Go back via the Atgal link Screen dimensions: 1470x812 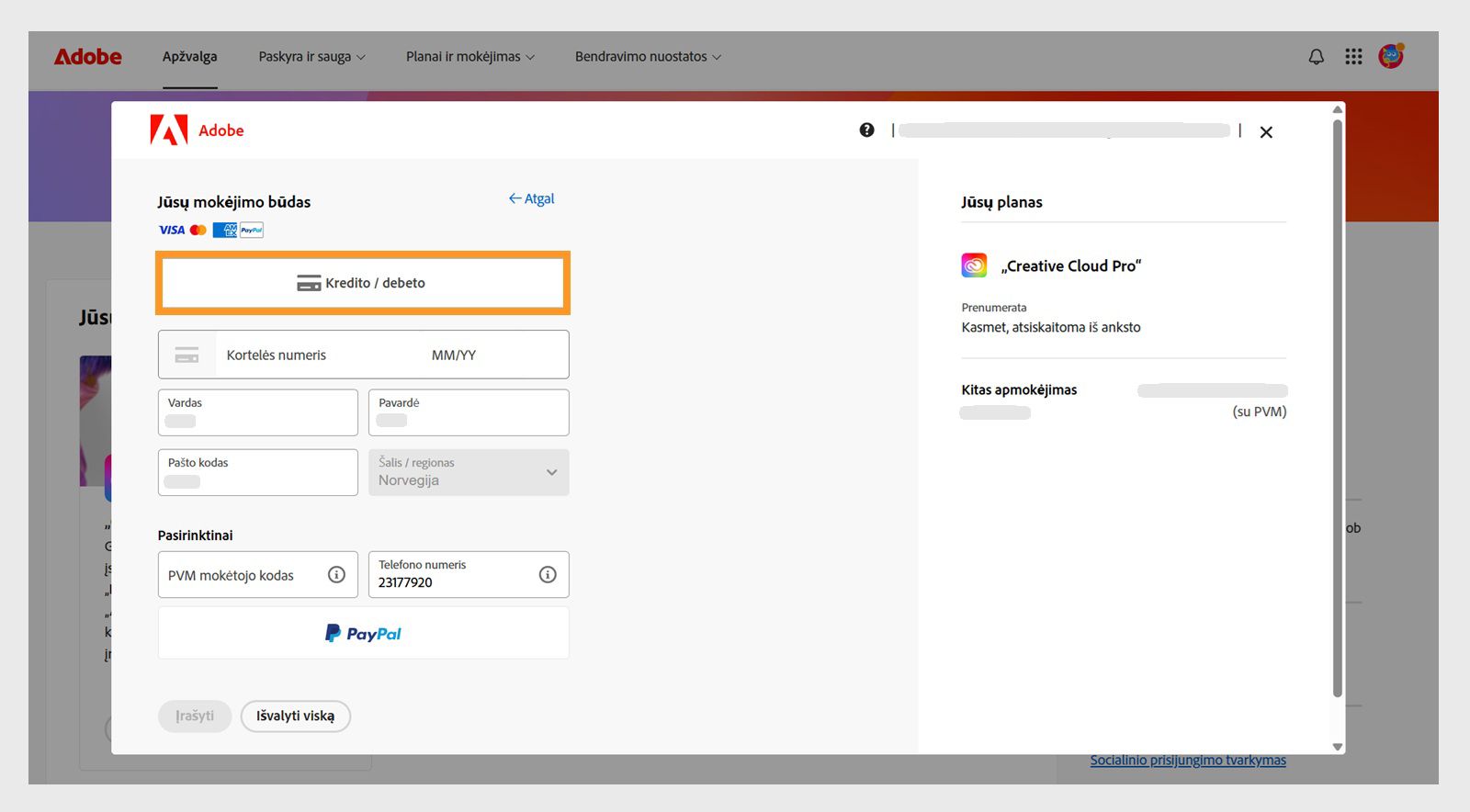(531, 198)
